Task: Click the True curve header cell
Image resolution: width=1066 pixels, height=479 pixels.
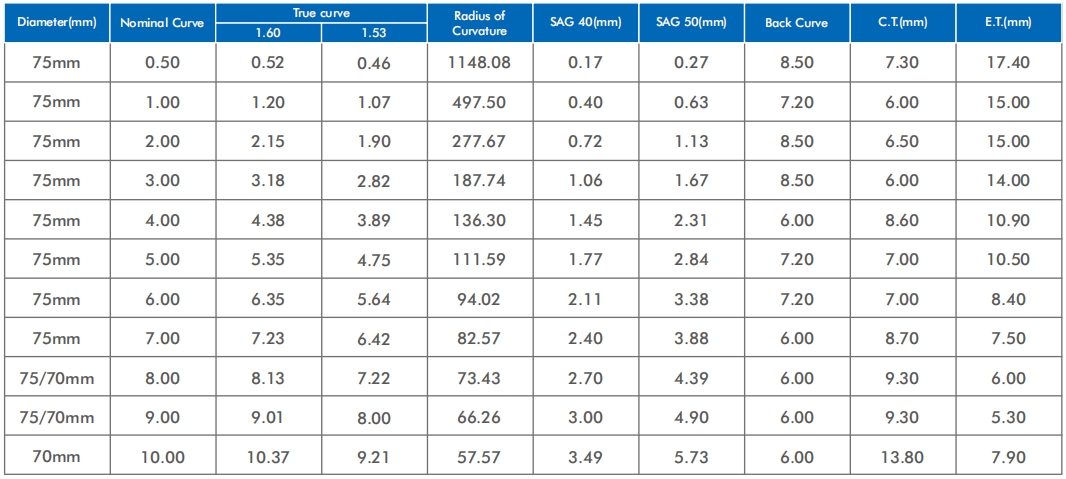Action: coord(321,13)
